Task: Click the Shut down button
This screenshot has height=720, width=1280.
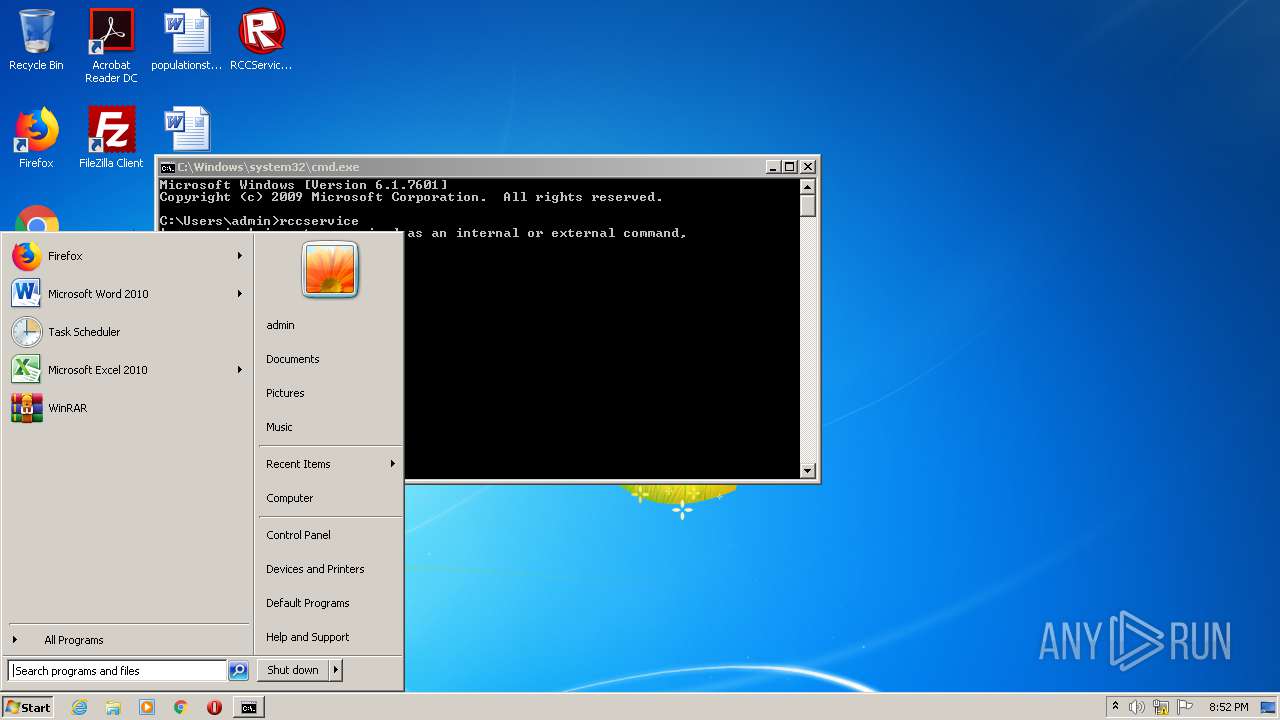Action: [x=293, y=670]
